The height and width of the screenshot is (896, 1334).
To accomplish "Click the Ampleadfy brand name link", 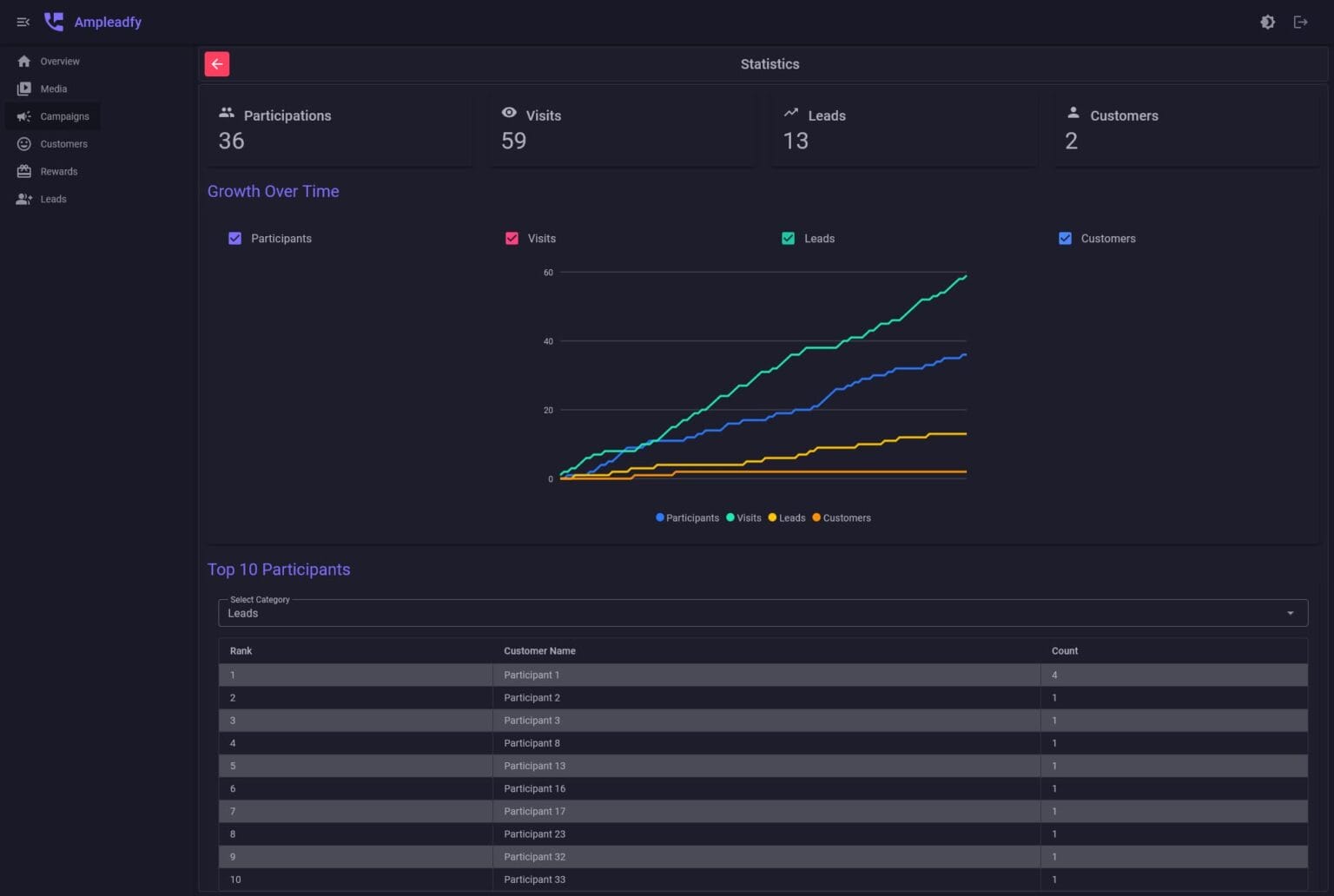I will point(108,22).
